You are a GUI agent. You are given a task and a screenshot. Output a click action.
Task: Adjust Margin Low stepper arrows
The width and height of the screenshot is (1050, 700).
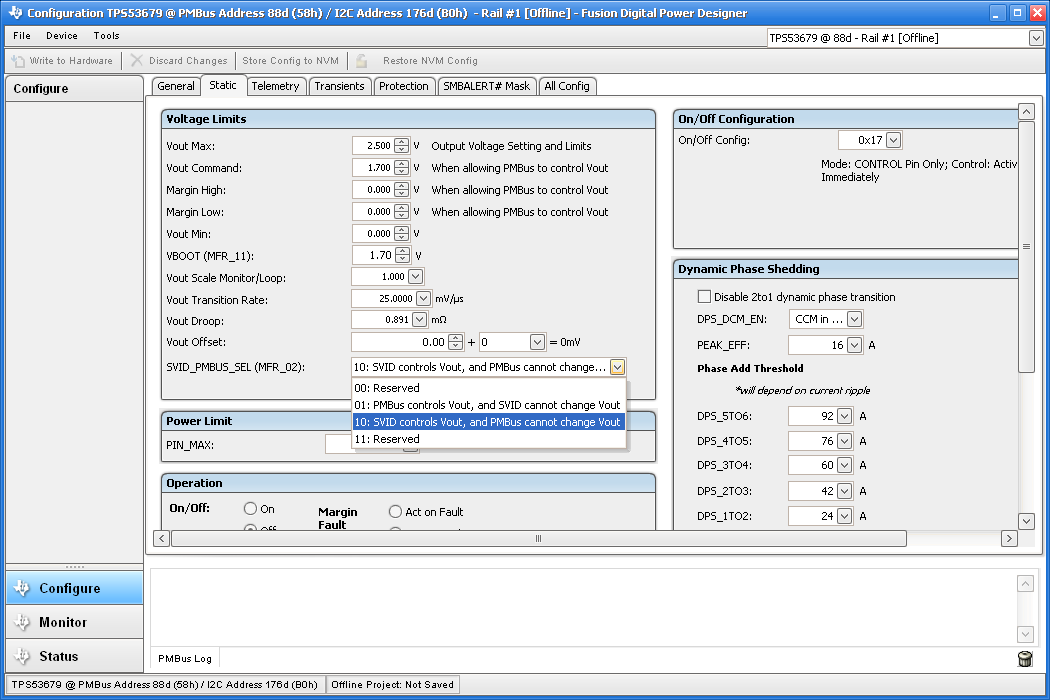coord(402,212)
